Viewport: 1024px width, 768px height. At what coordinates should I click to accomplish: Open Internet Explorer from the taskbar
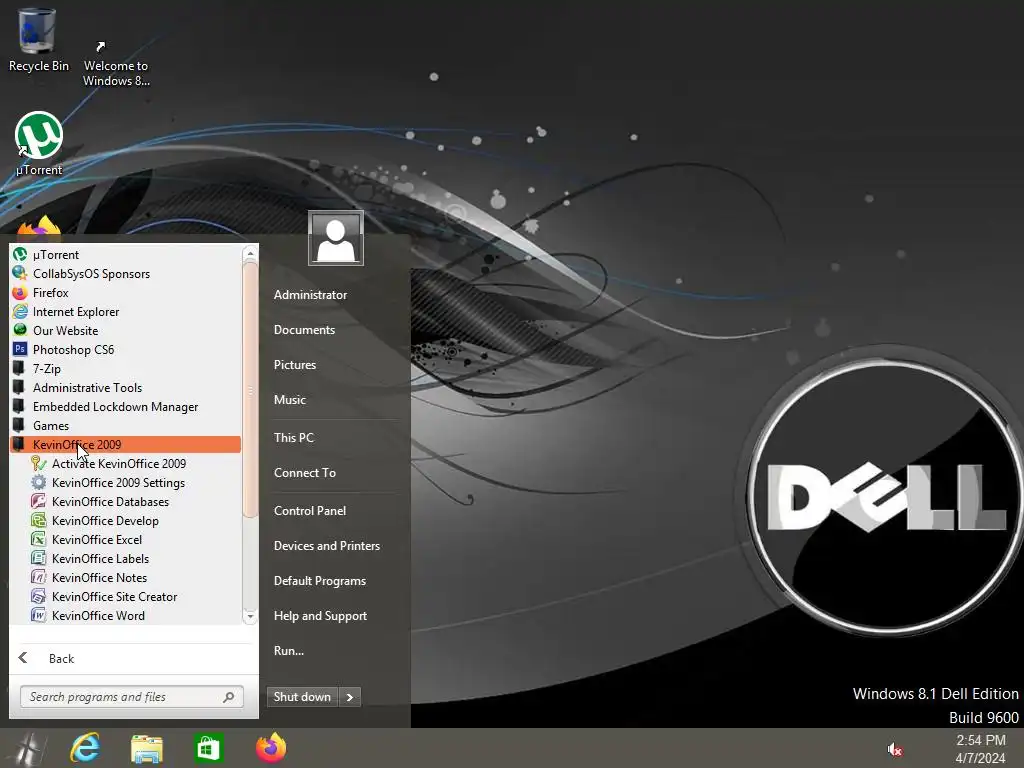point(85,748)
